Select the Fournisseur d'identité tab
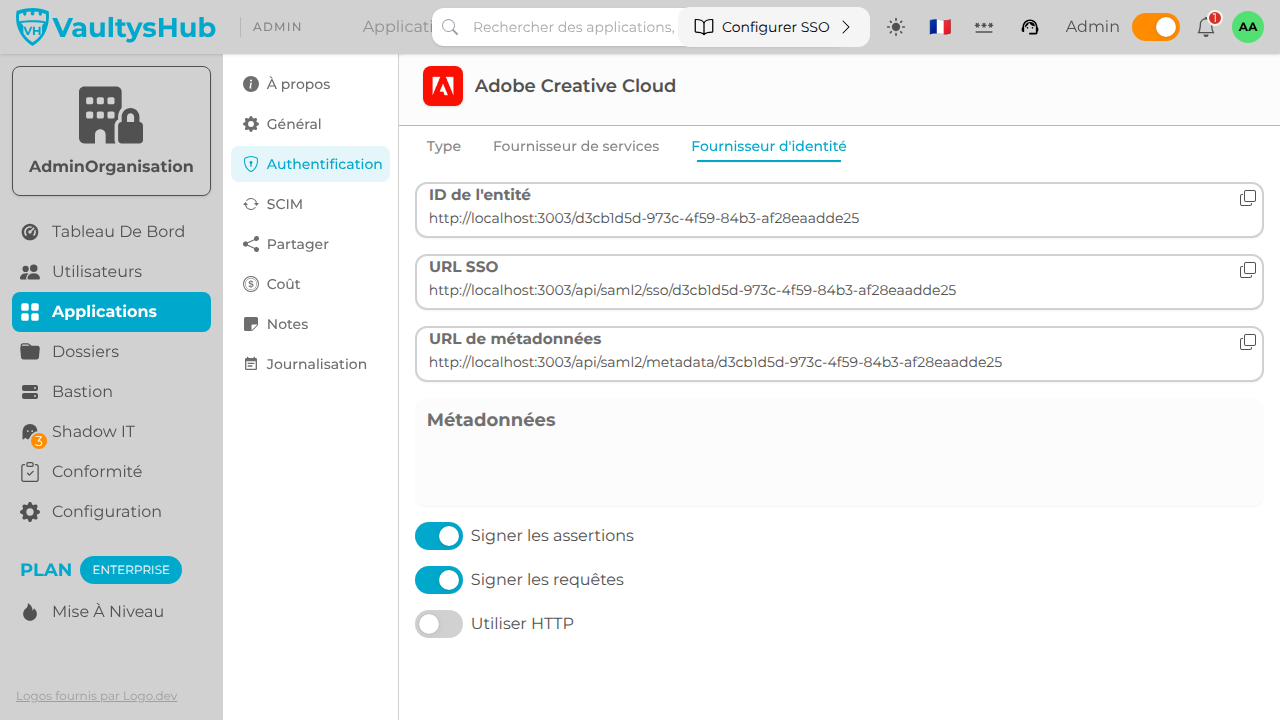This screenshot has height=720, width=1280. 769,146
